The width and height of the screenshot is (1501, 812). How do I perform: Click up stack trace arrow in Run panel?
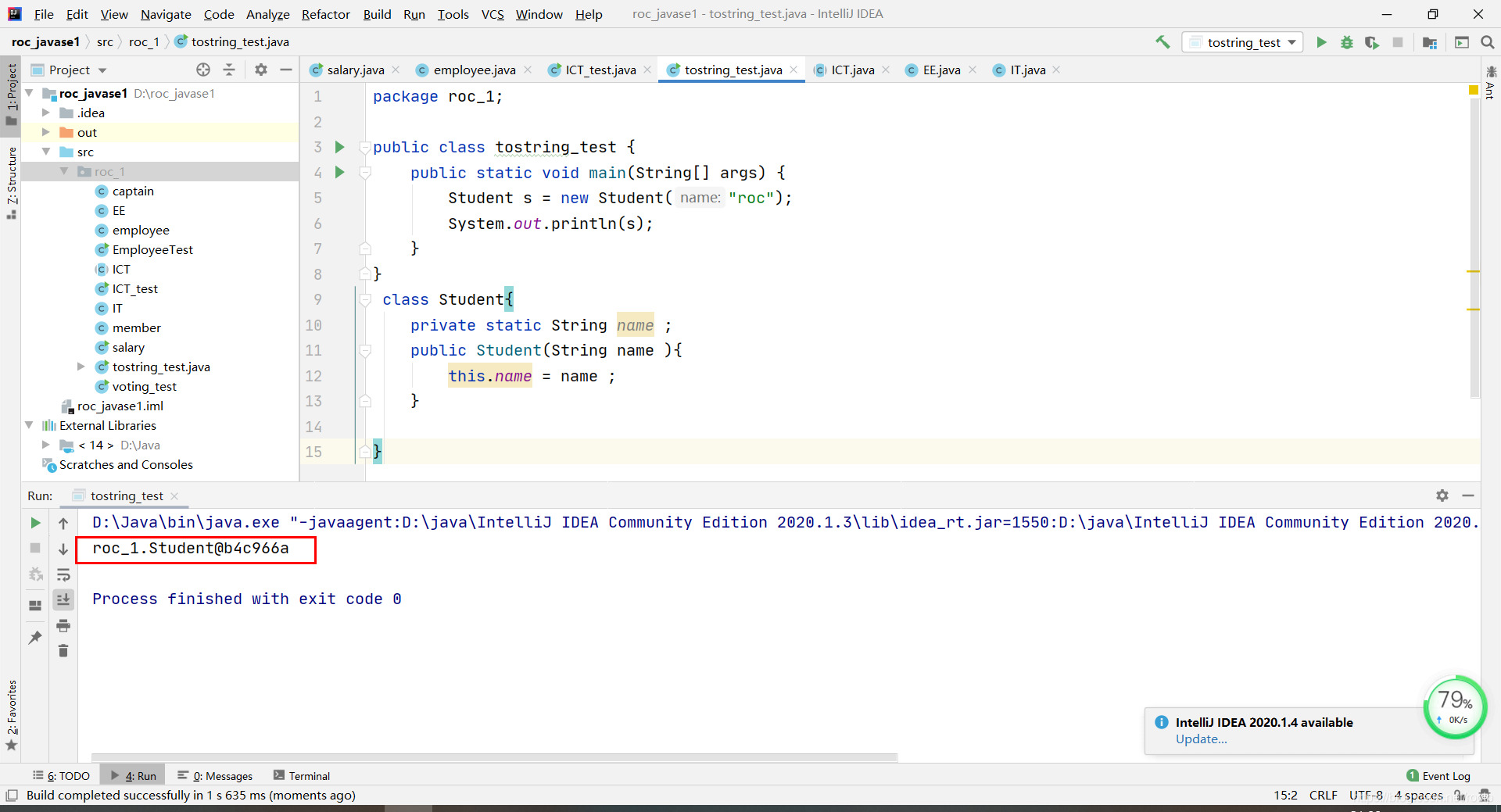(63, 523)
